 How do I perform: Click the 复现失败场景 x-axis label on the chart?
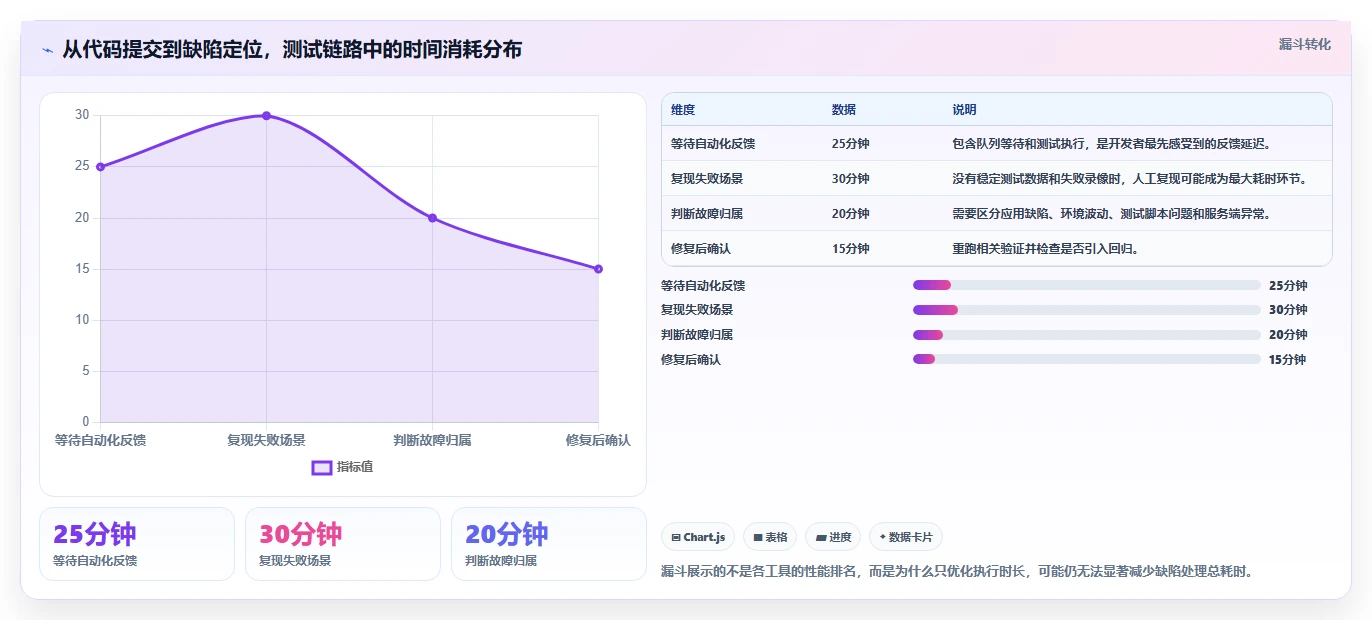pyautogui.click(x=266, y=440)
